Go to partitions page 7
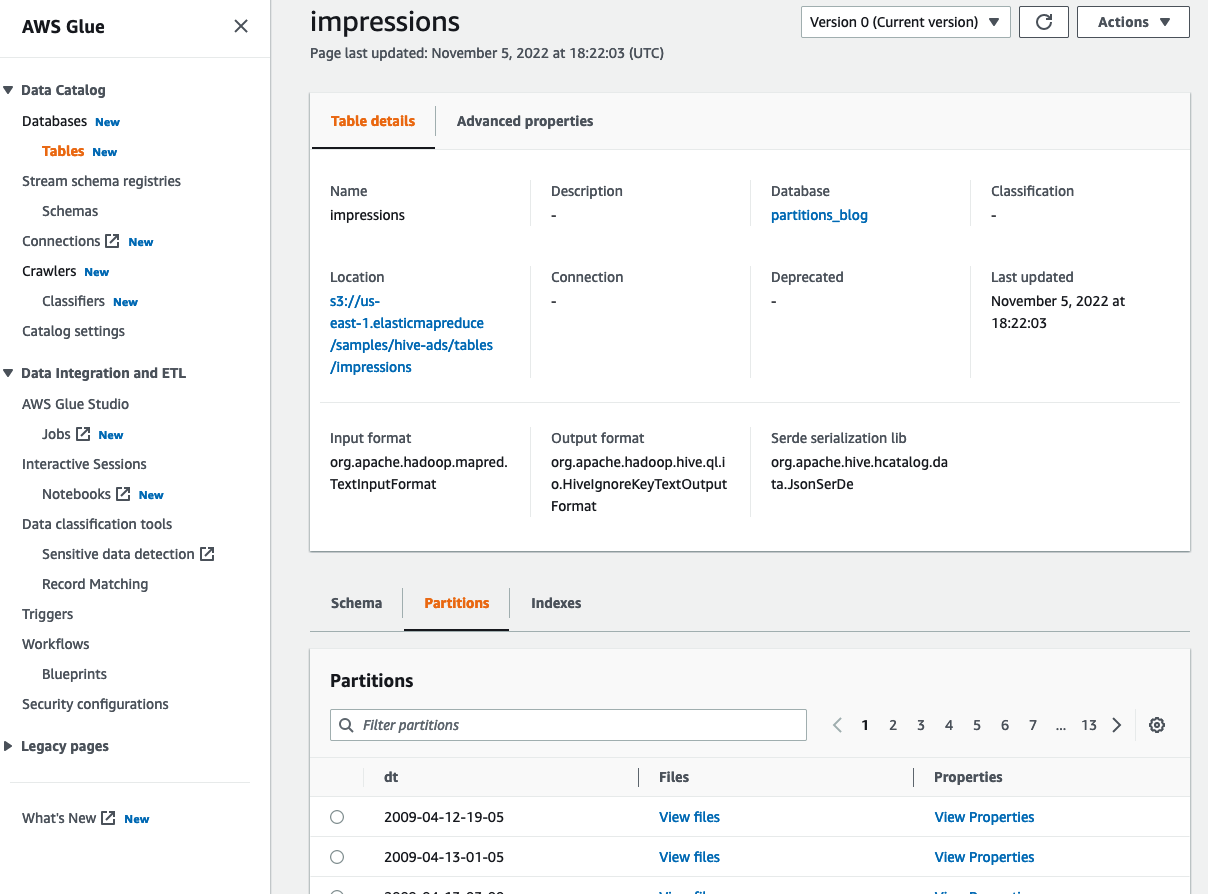 pos(1033,725)
